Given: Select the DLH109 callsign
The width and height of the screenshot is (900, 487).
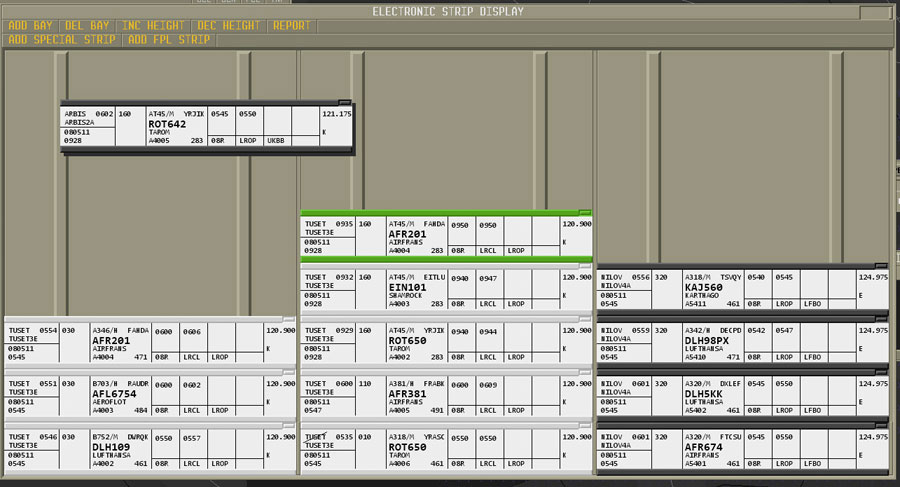Looking at the screenshot, I should [111, 447].
